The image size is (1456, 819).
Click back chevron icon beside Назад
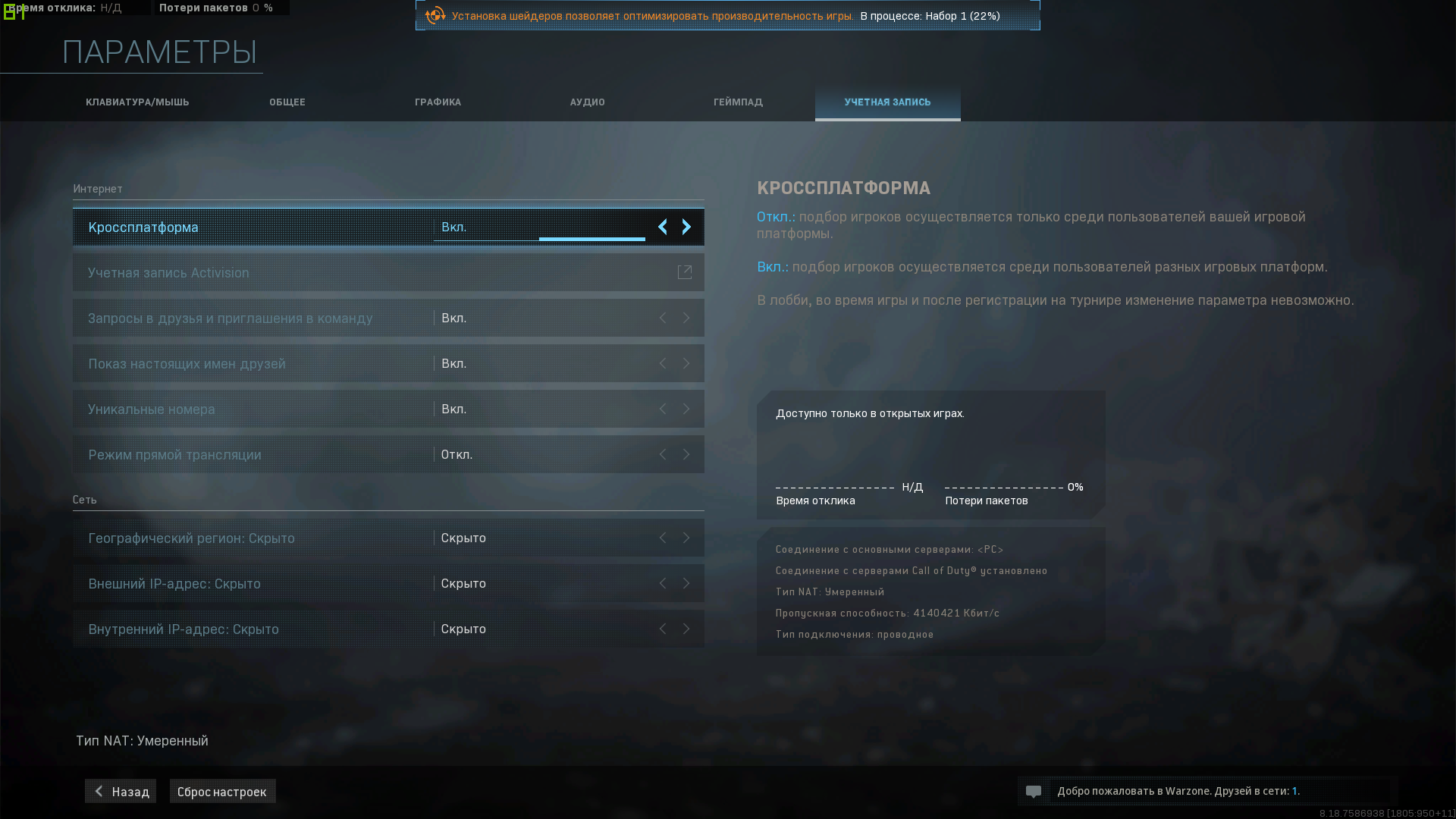pos(99,791)
